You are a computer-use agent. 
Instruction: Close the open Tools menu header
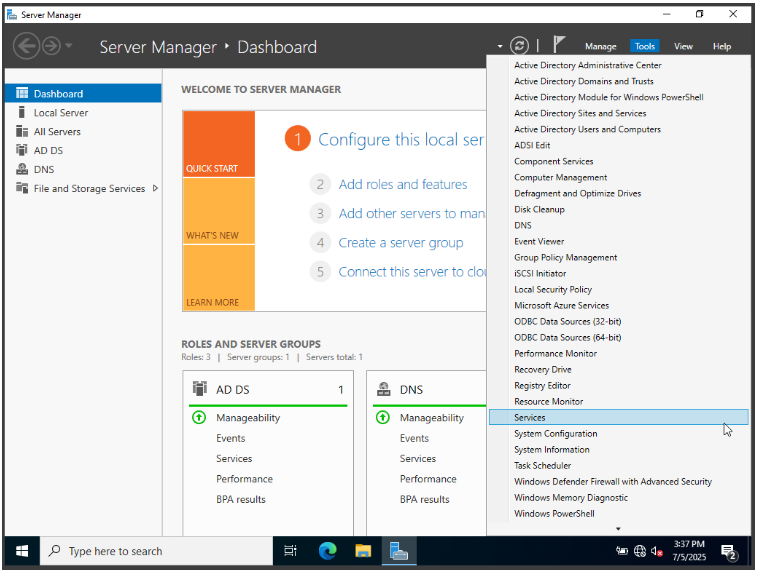(x=645, y=46)
